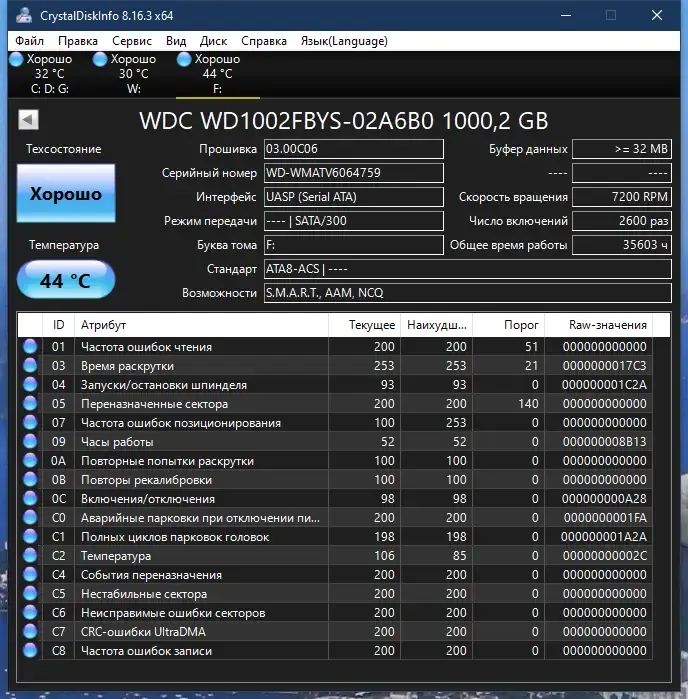This screenshot has width=688, height=699.
Task: Click the previous disk arrow button
Action: (x=29, y=119)
